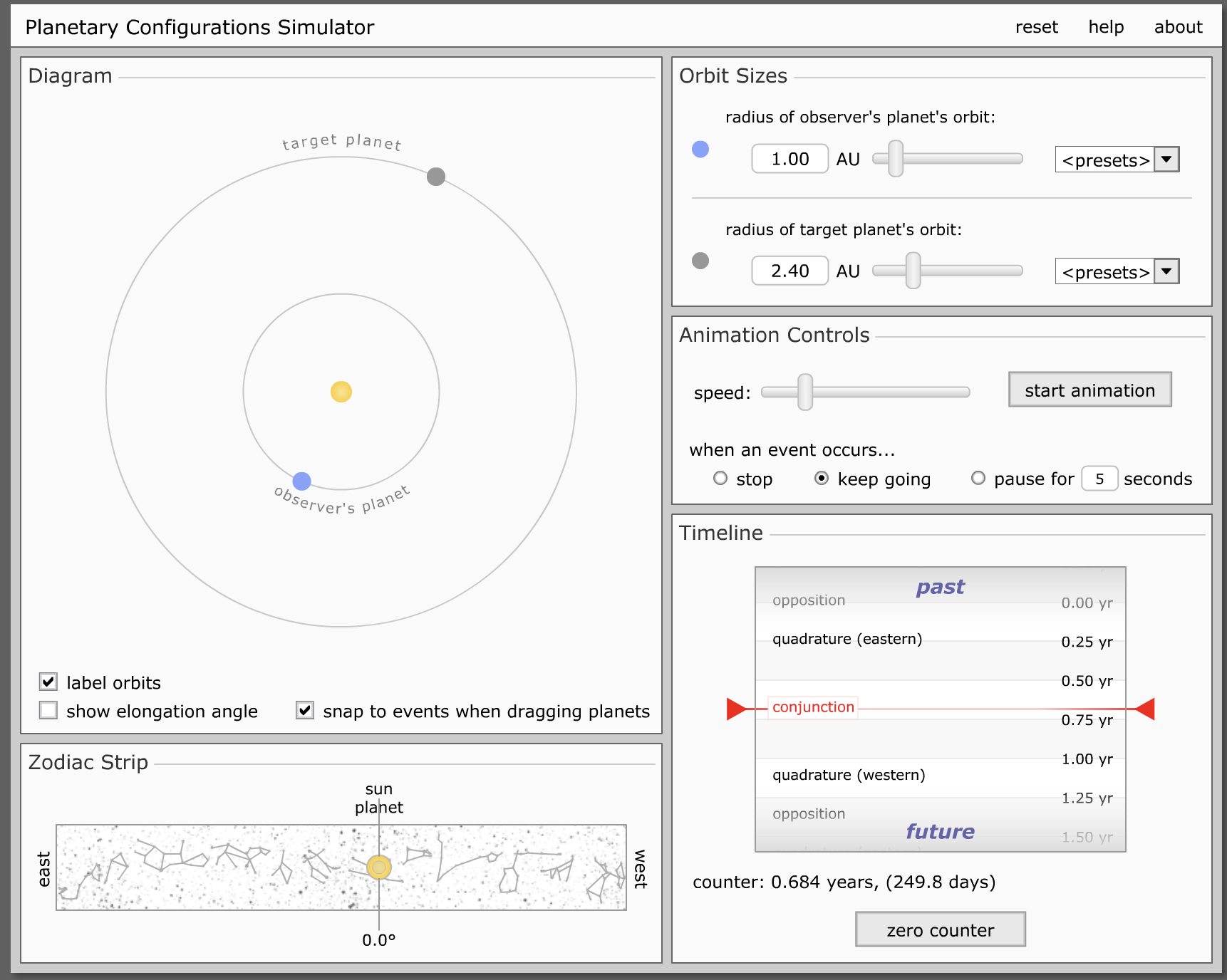Select the stop radio option

point(720,479)
